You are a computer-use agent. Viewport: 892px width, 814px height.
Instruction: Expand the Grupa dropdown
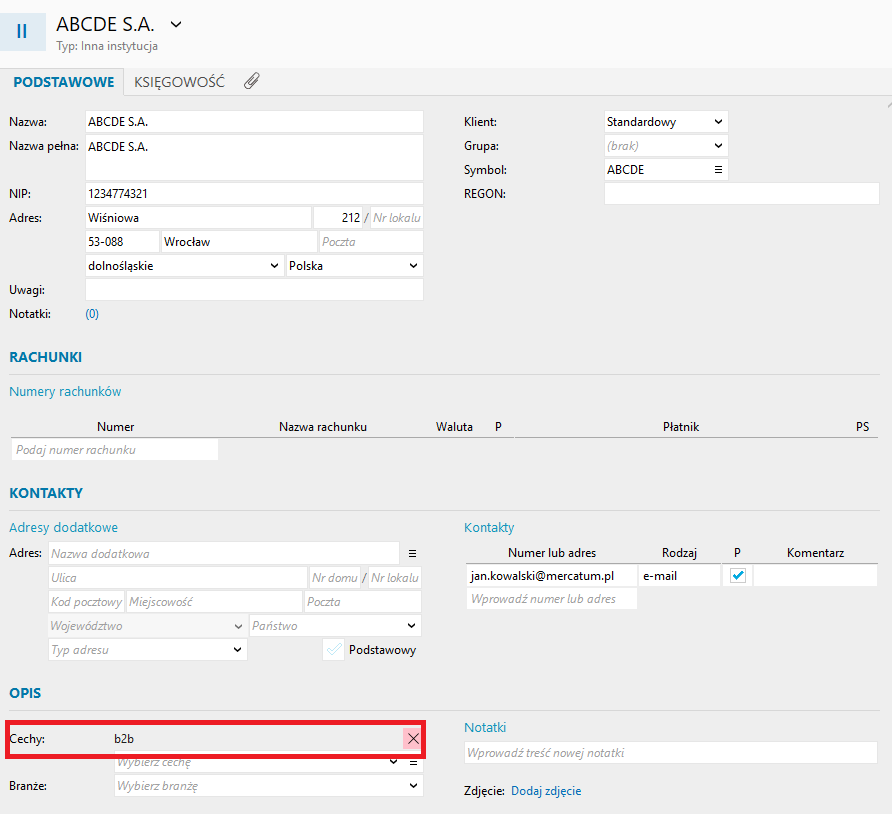(665, 146)
